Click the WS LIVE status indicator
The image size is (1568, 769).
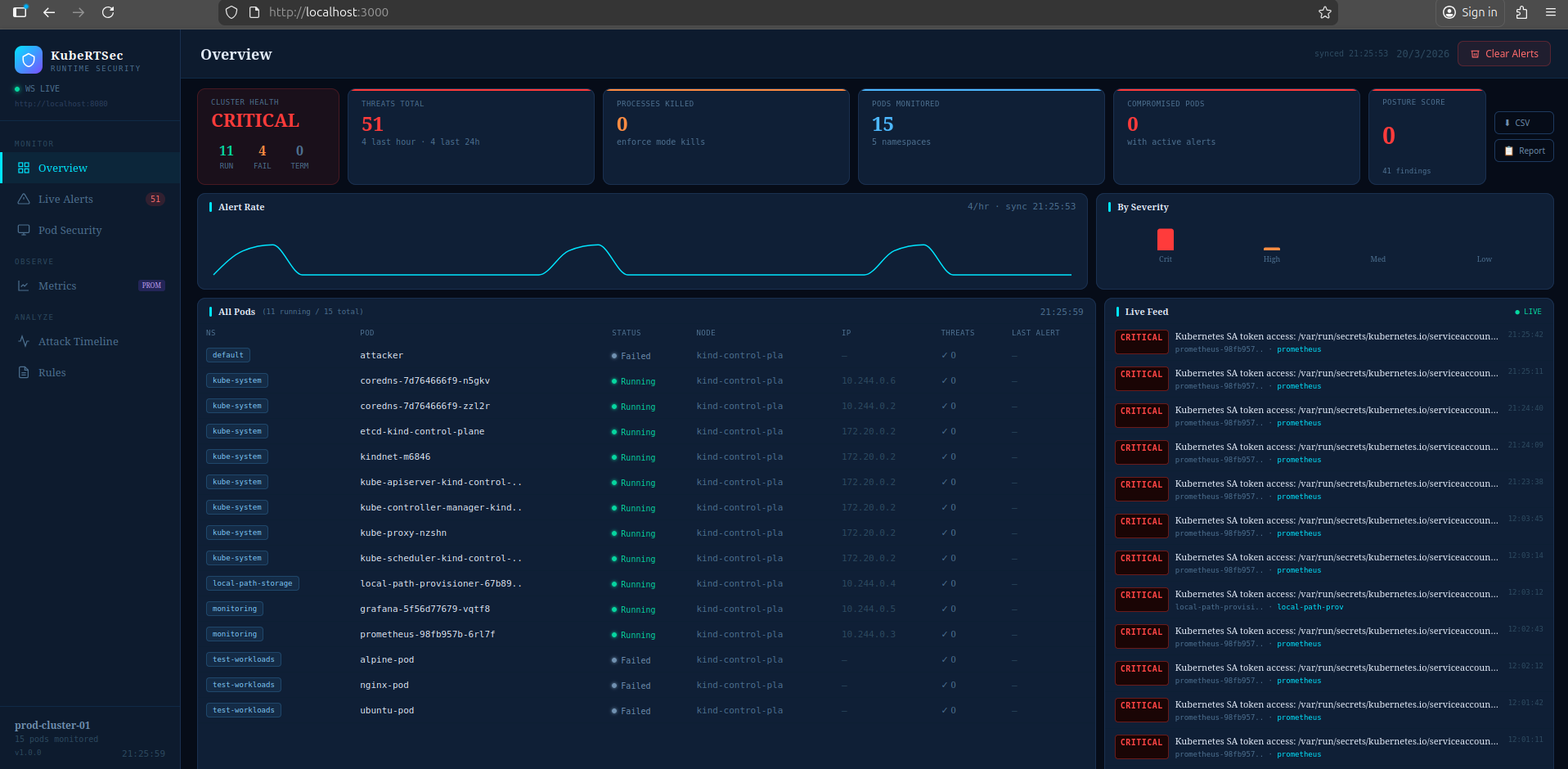pyautogui.click(x=37, y=88)
